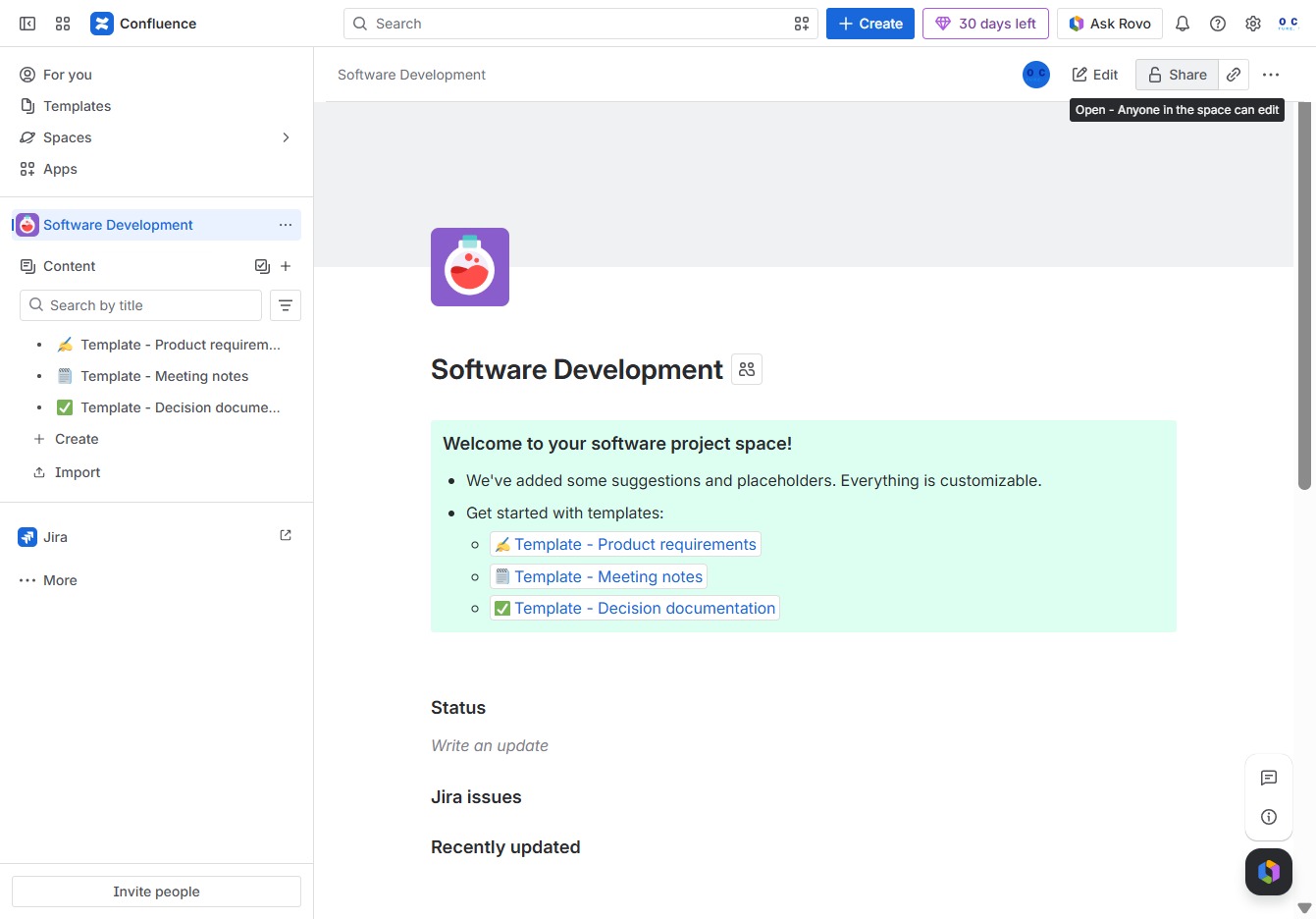Open the app switcher grid icon
This screenshot has width=1316, height=919.
tap(63, 24)
